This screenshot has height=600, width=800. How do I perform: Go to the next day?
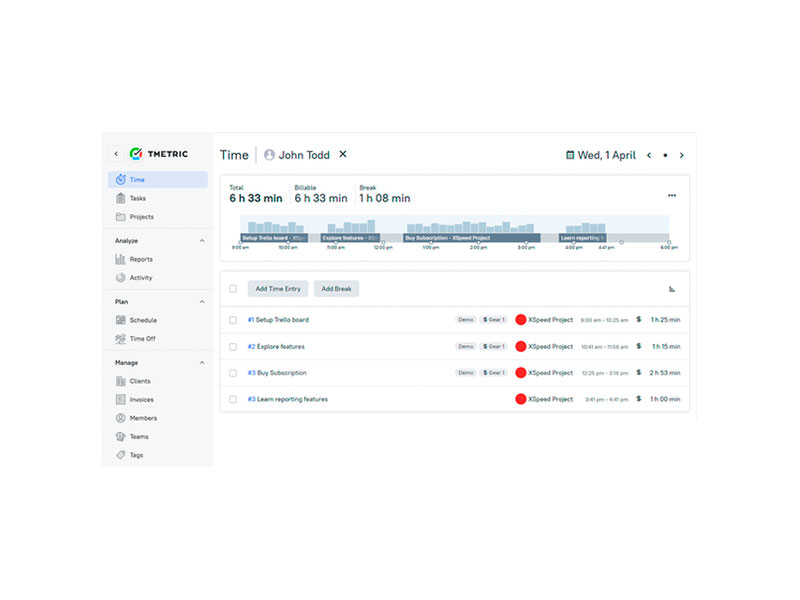(682, 155)
